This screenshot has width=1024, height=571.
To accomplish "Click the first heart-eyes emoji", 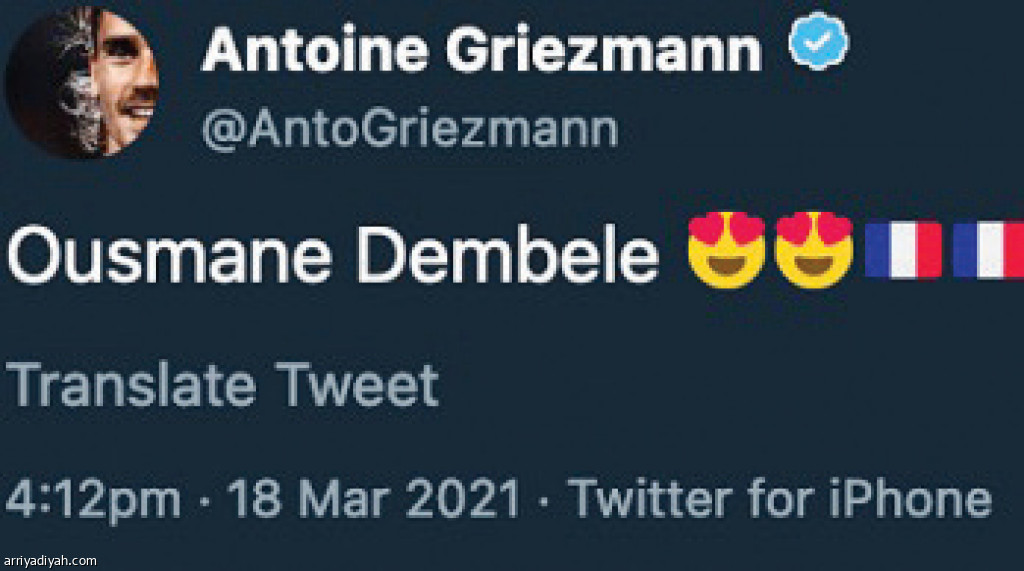I will (x=727, y=249).
